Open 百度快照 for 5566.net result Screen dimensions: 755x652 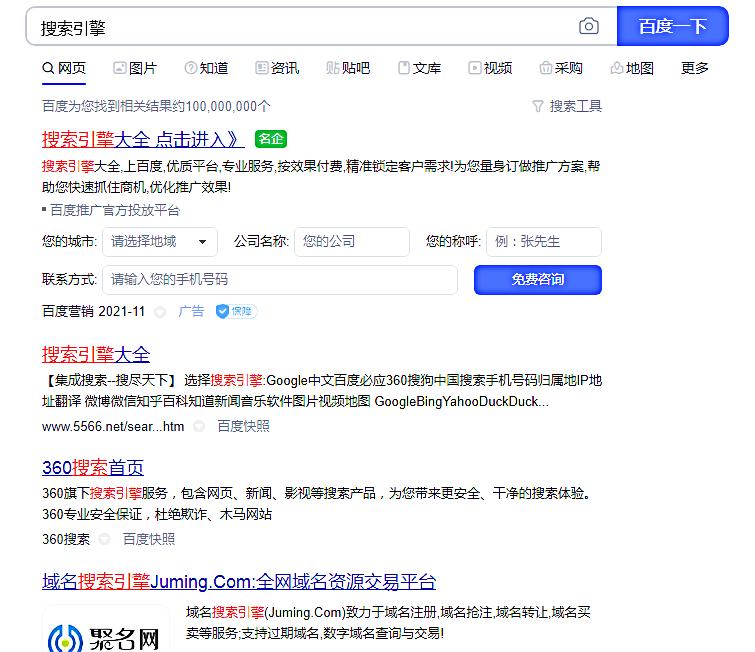pyautogui.click(x=243, y=427)
